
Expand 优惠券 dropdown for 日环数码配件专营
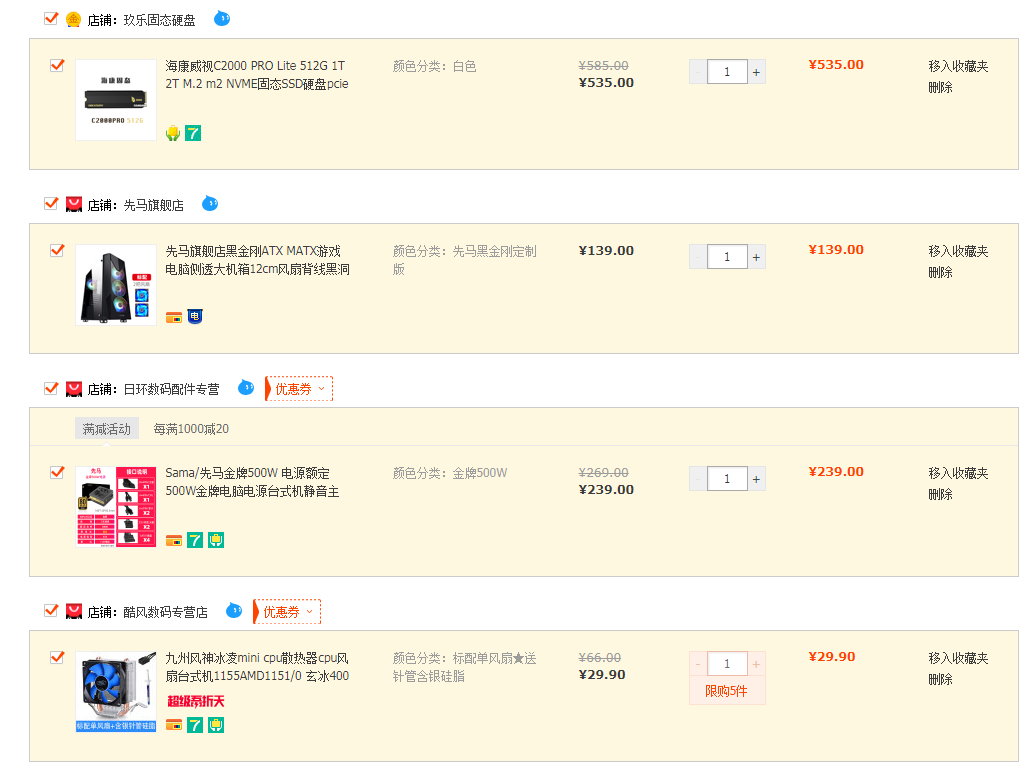(300, 389)
